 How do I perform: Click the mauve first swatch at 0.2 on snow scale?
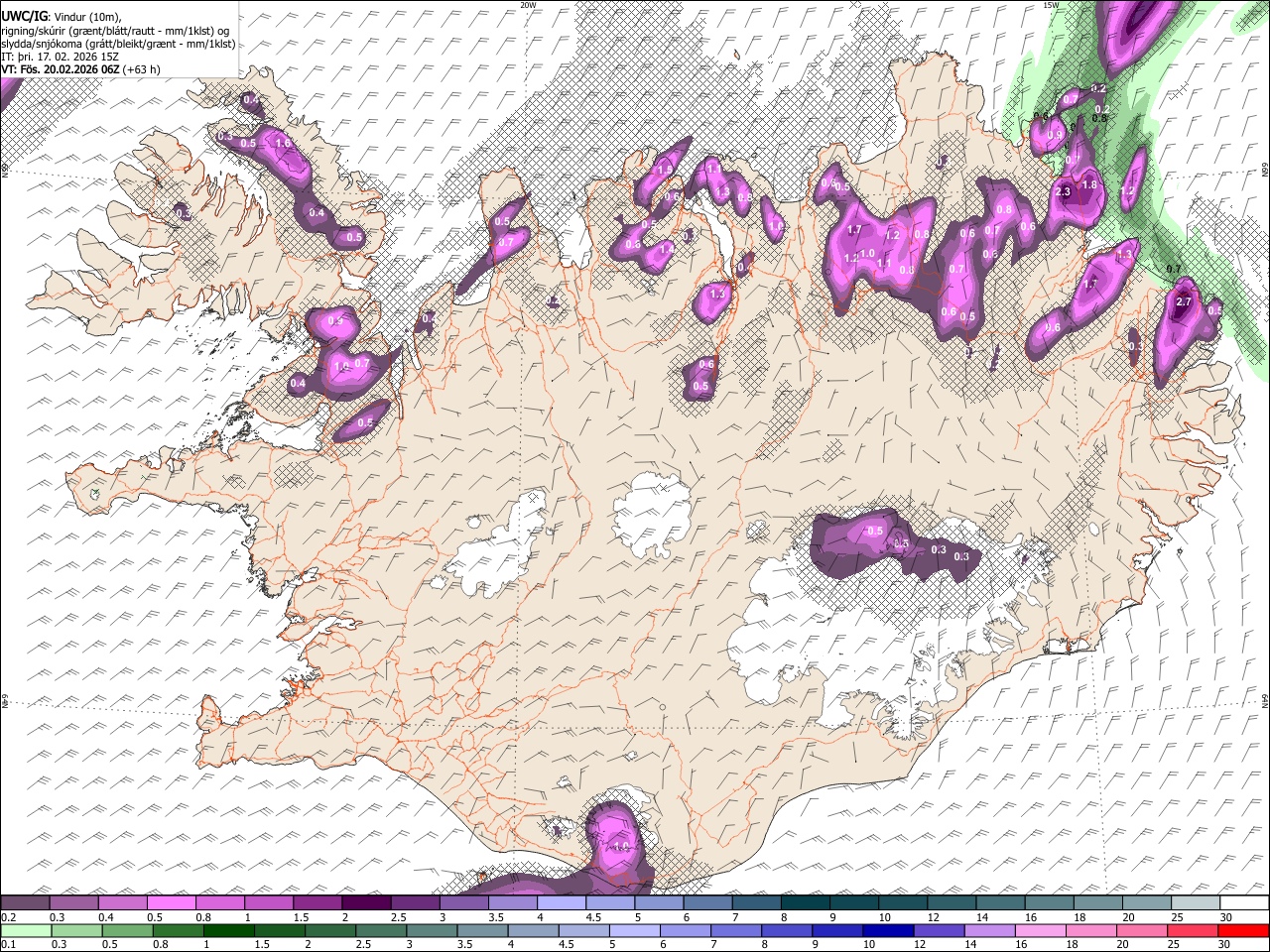25,902
